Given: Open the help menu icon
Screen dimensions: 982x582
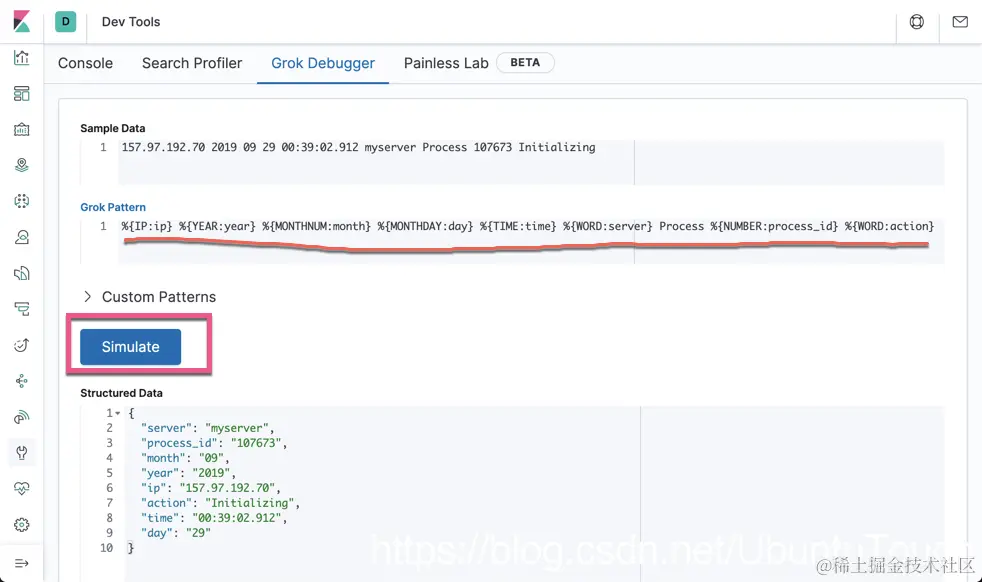Looking at the screenshot, I should 916,22.
